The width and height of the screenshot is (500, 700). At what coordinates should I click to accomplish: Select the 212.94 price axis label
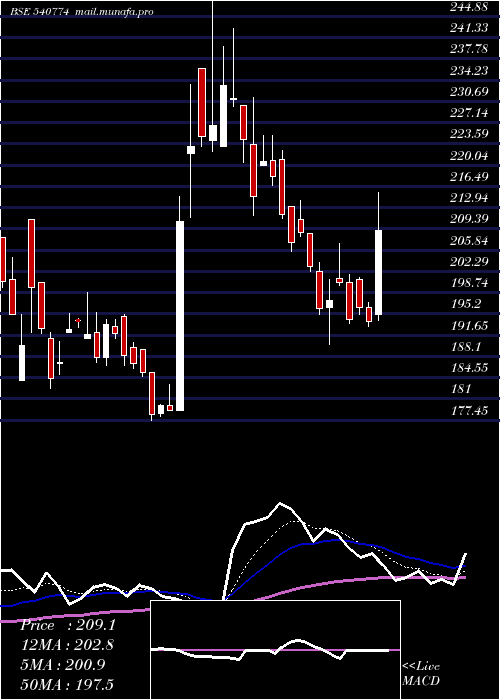point(468,198)
